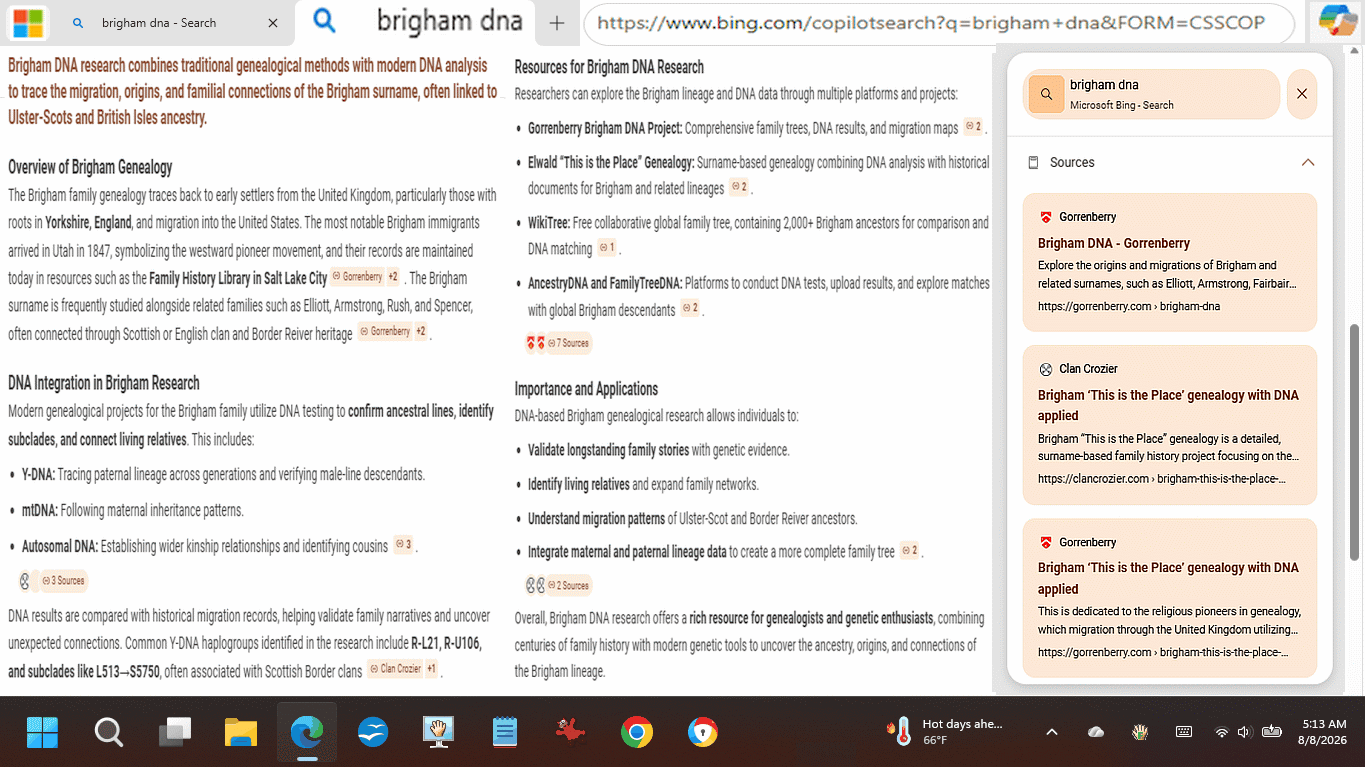Viewport: 1365px width, 767px height.
Task: Click 'Identify living relatives' bullet text
Action: tap(579, 484)
